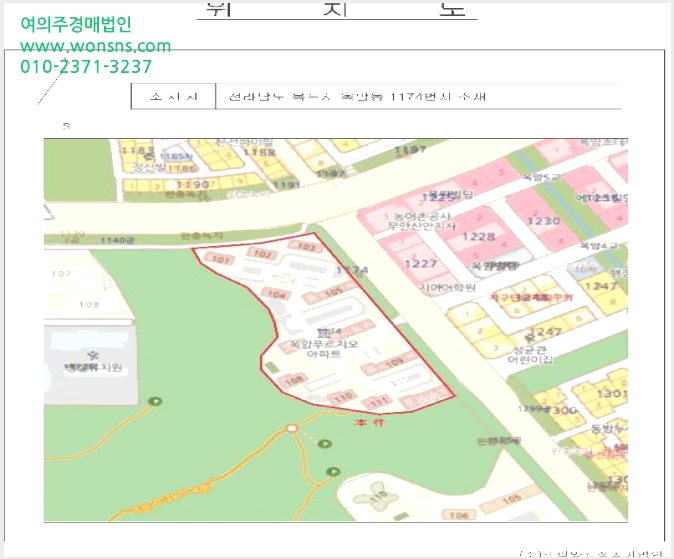Screen dimensions: 674x559
Task: Click the lot number 1188 label
Action: coord(259,152)
